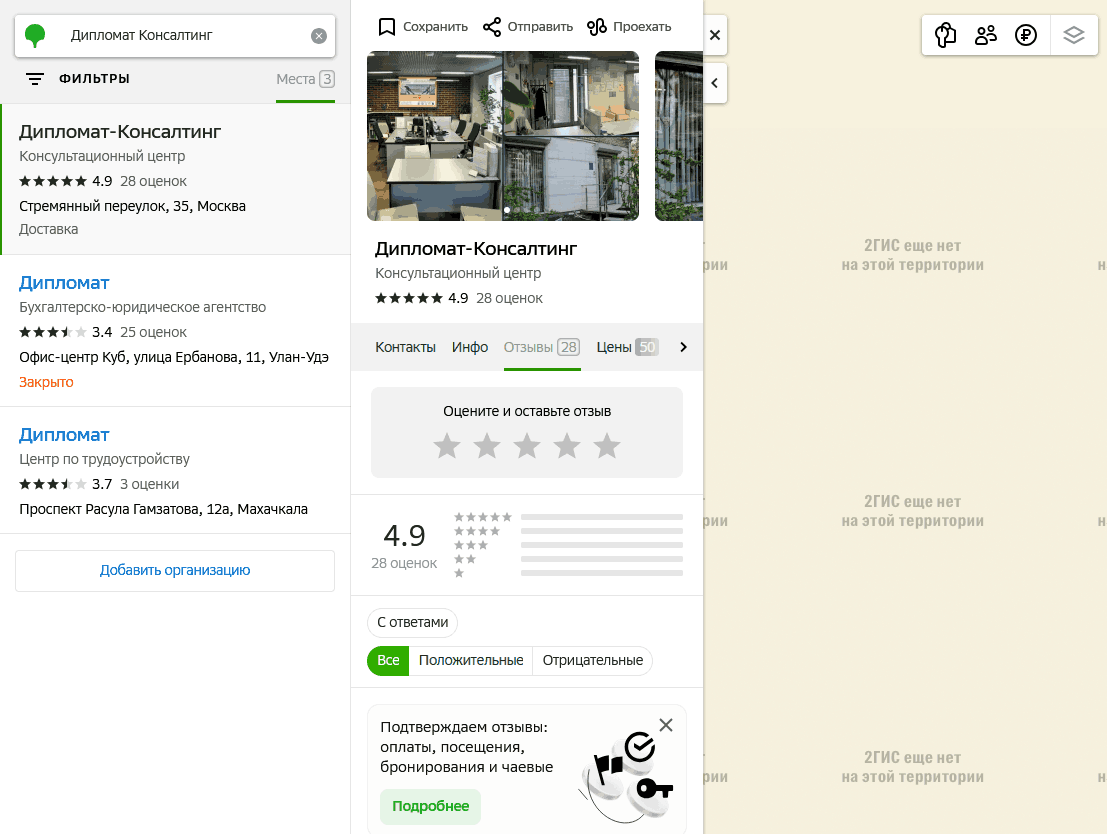Select the Отрицательные reviews filter
Image resolution: width=1107 pixels, height=834 pixels.
coord(592,661)
